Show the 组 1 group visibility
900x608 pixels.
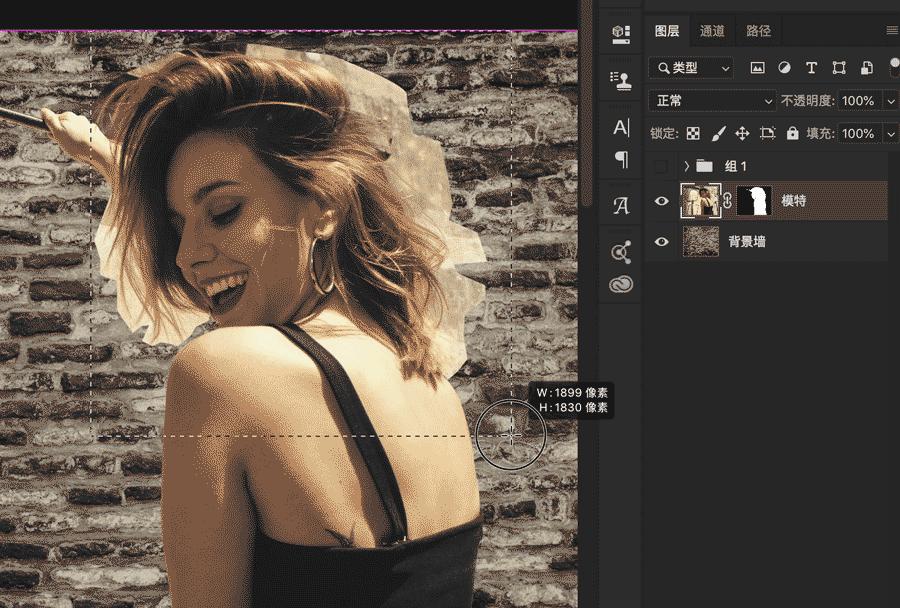click(x=661, y=166)
